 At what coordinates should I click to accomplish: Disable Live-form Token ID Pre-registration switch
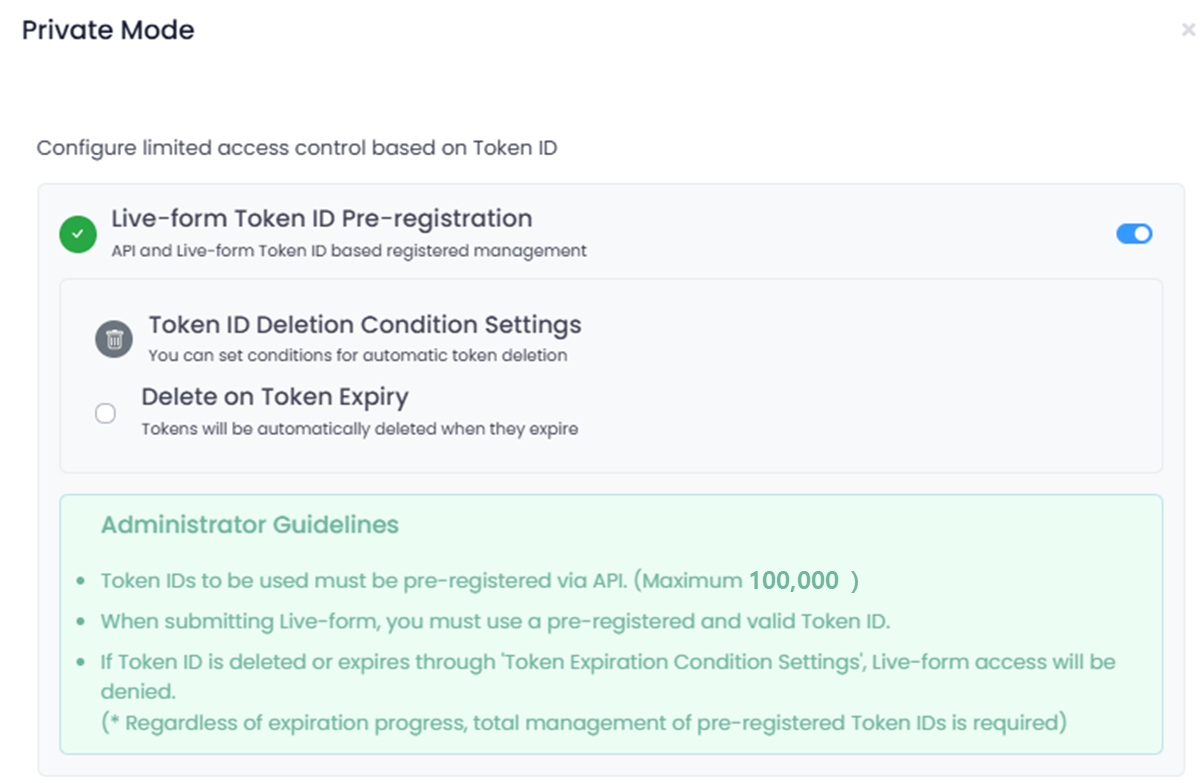[x=1134, y=234]
